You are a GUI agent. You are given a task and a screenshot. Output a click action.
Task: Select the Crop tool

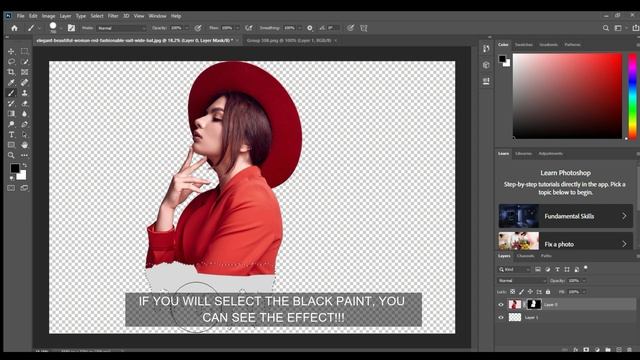(11, 72)
